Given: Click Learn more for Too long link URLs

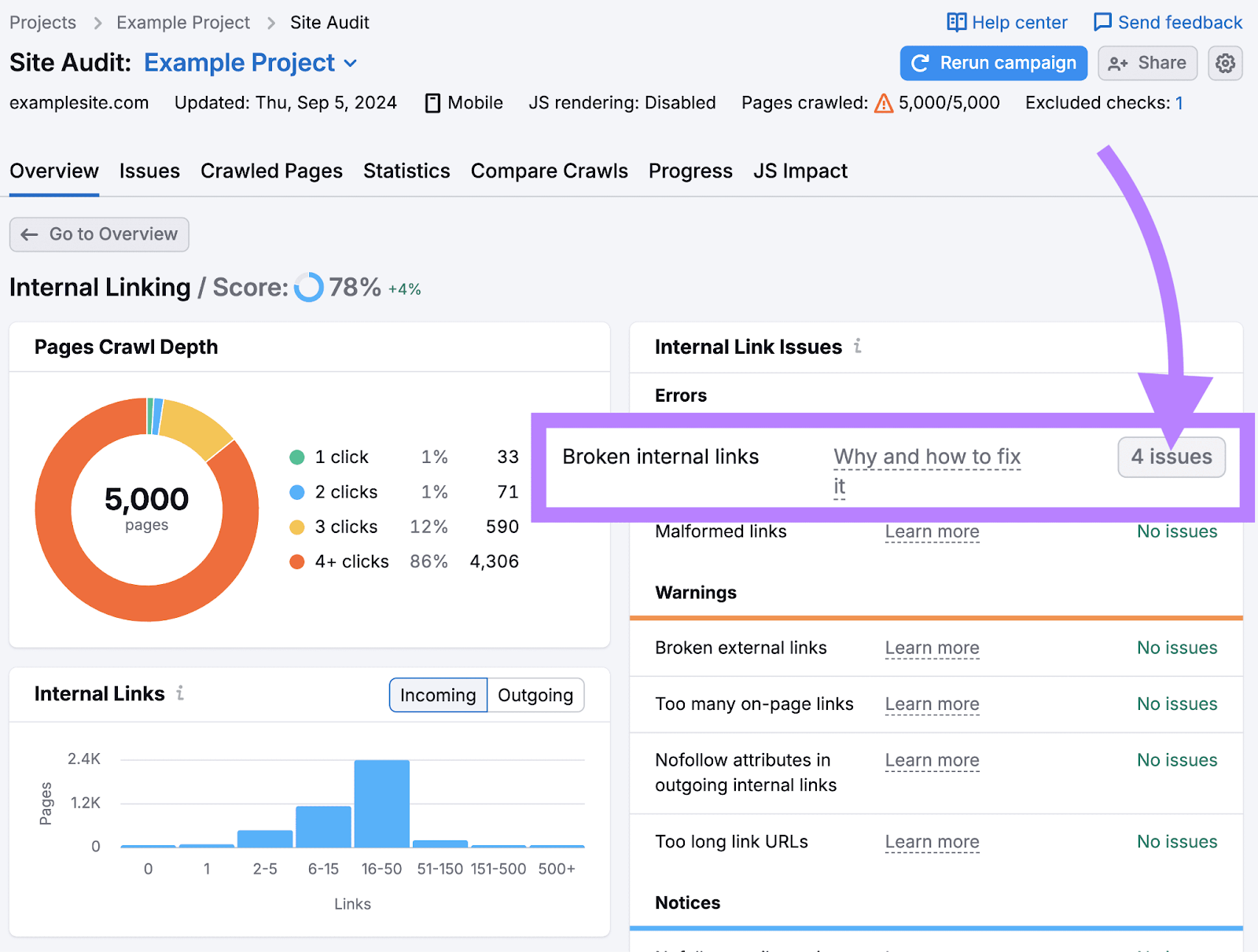Looking at the screenshot, I should pyautogui.click(x=932, y=842).
